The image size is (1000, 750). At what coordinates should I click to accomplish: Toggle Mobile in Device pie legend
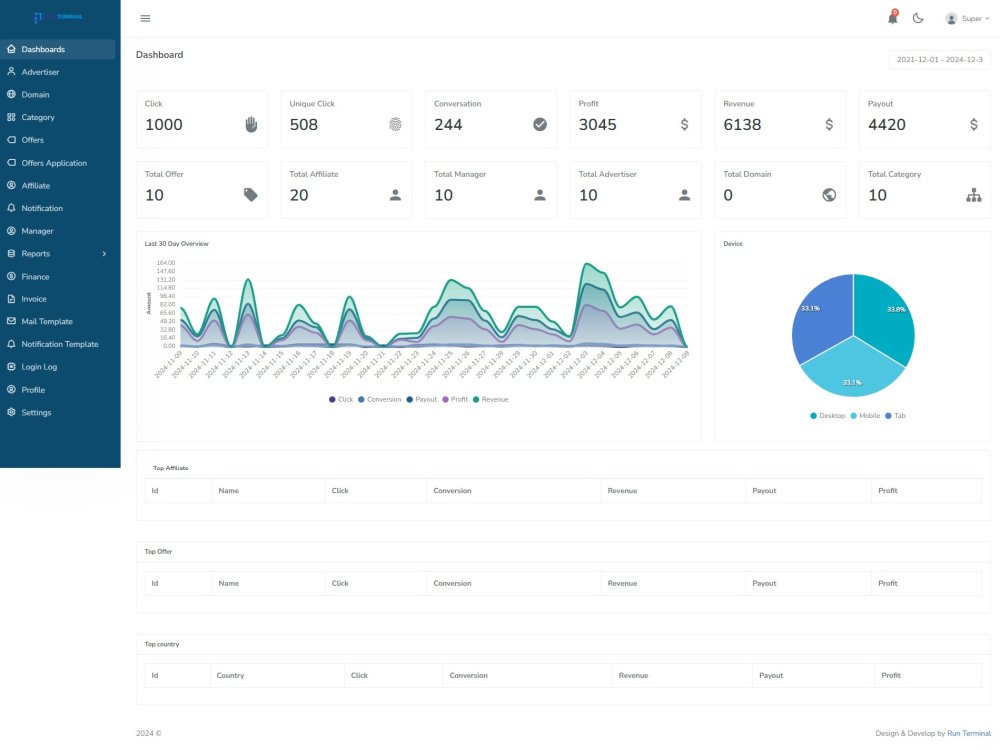point(865,416)
